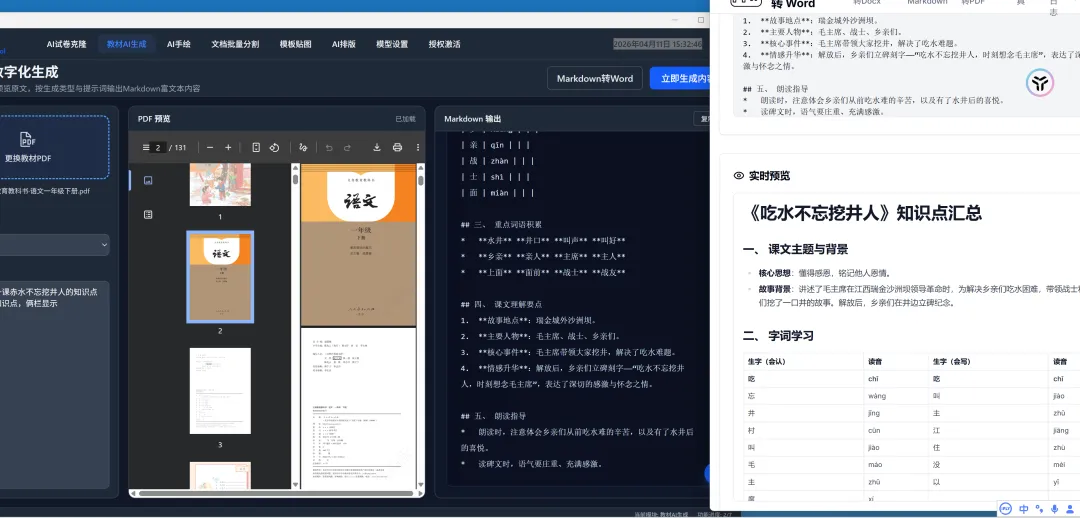Click the microphone icon in IME toolbar

coord(1054,509)
